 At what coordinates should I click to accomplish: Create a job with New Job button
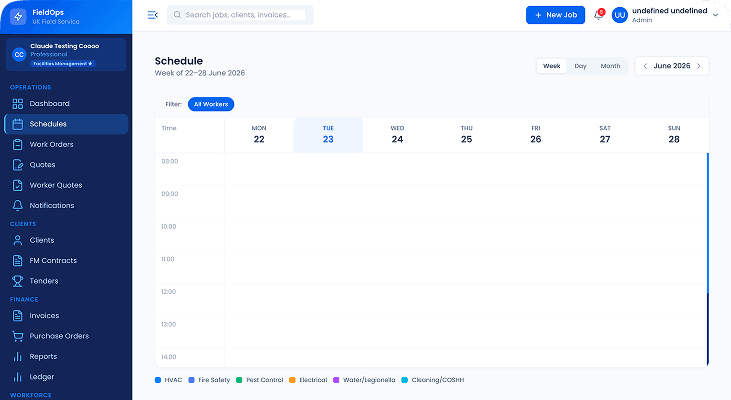555,15
